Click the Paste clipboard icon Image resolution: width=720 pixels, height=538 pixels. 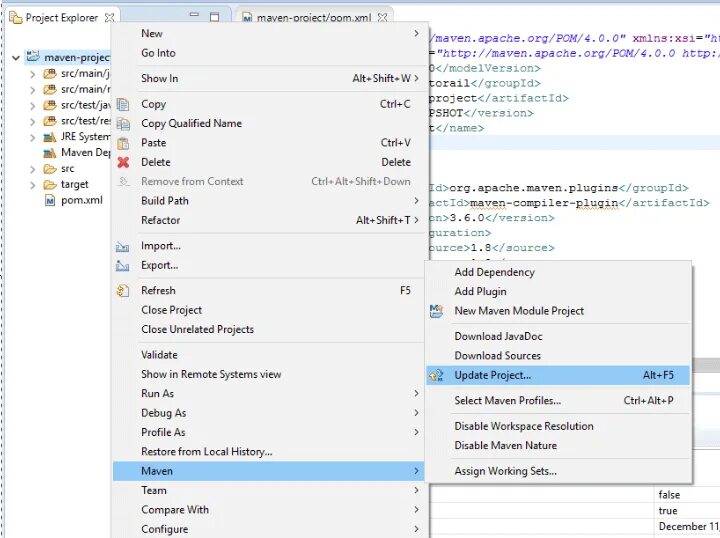123,143
